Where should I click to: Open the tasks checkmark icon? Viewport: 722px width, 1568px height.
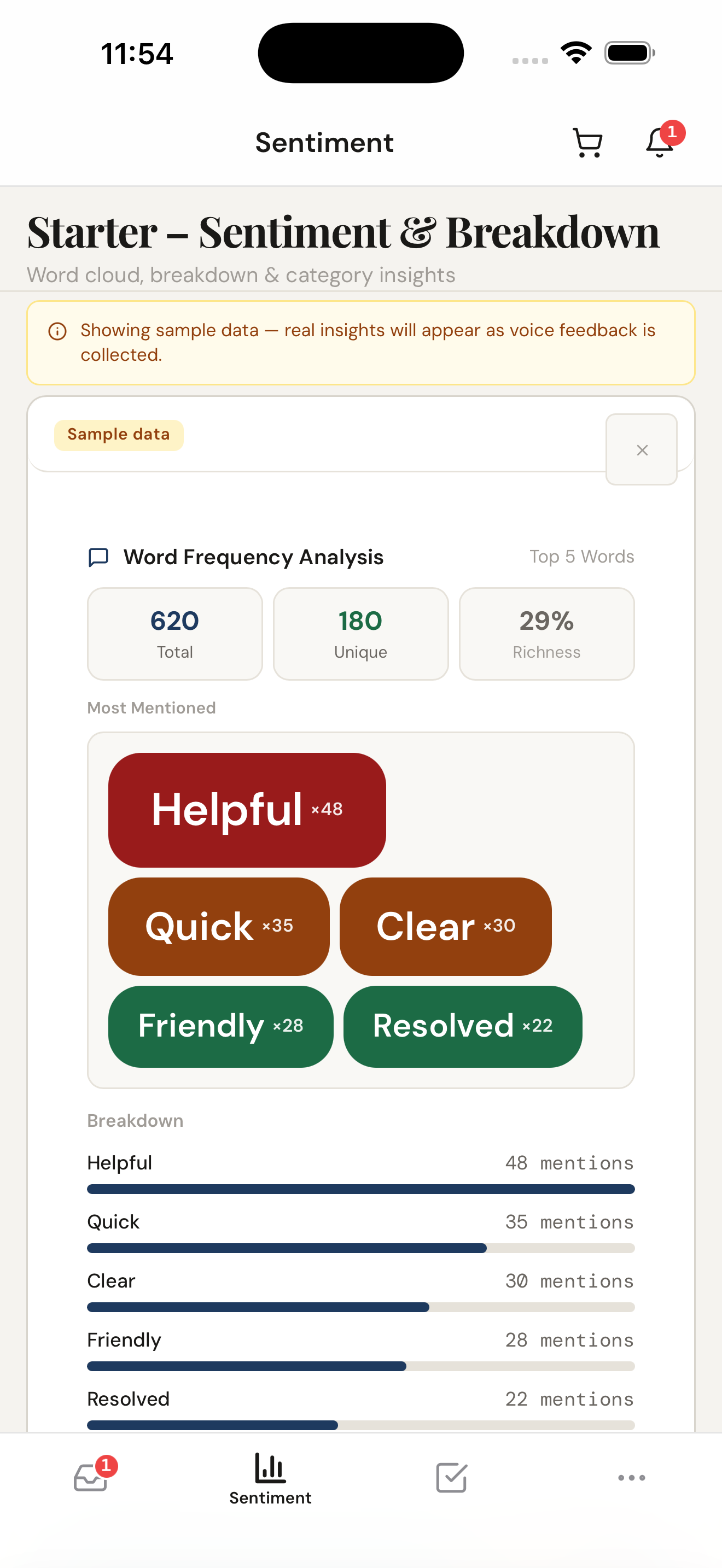coord(451,1477)
